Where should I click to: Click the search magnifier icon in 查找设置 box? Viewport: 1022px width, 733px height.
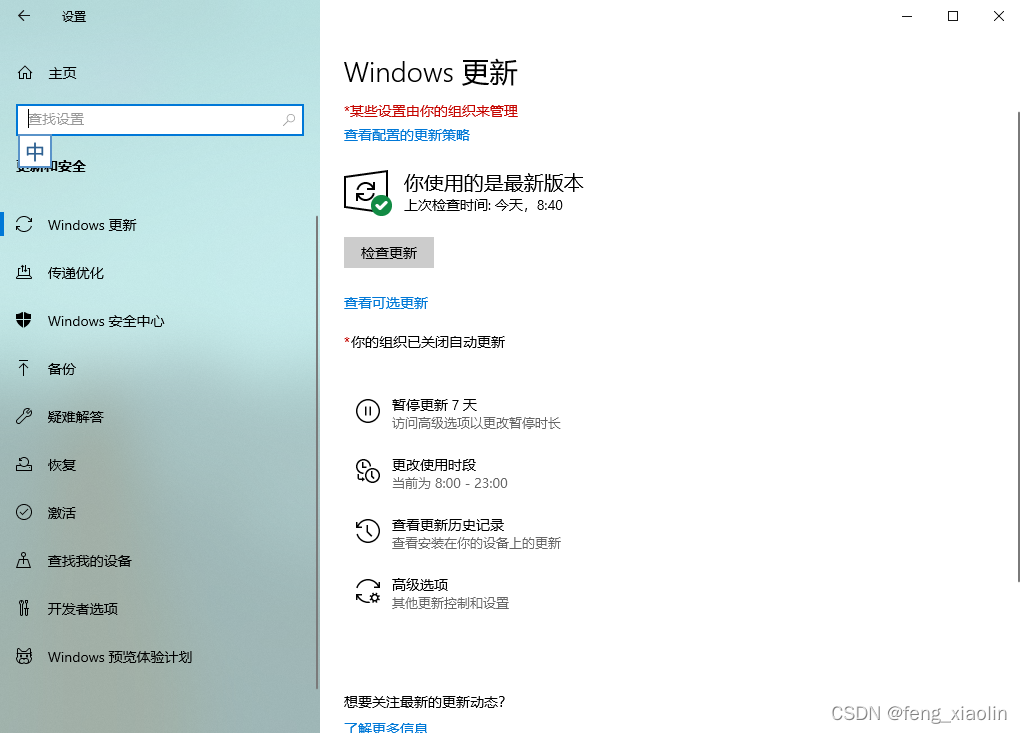pos(289,119)
